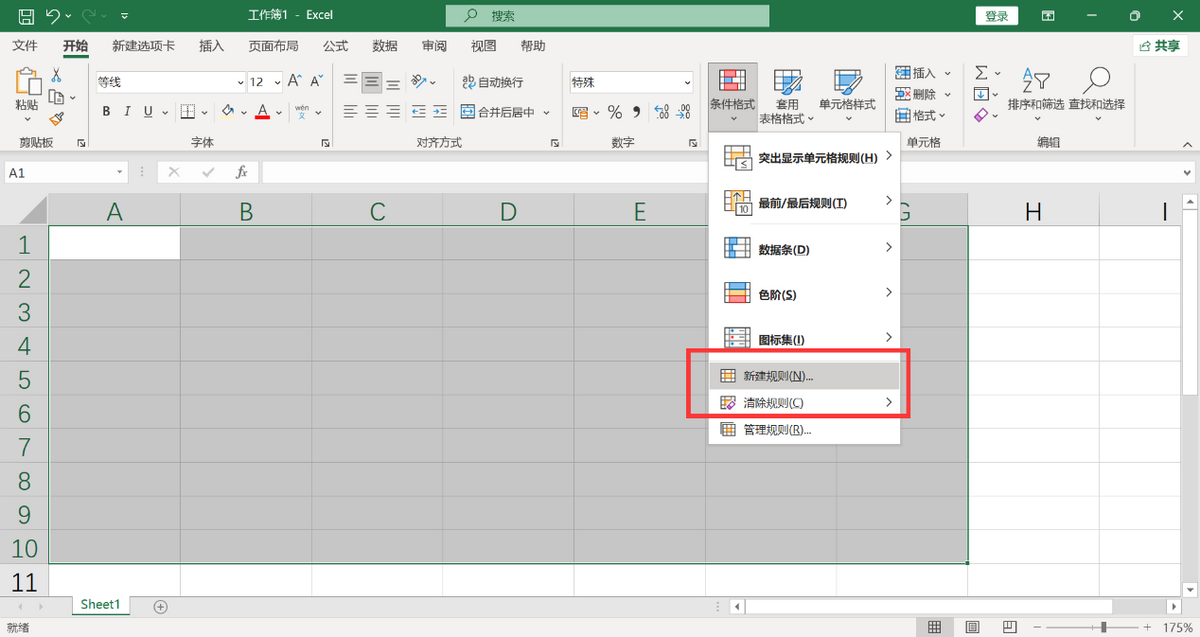
Task: Click the 搜索 search box
Action: coord(607,16)
